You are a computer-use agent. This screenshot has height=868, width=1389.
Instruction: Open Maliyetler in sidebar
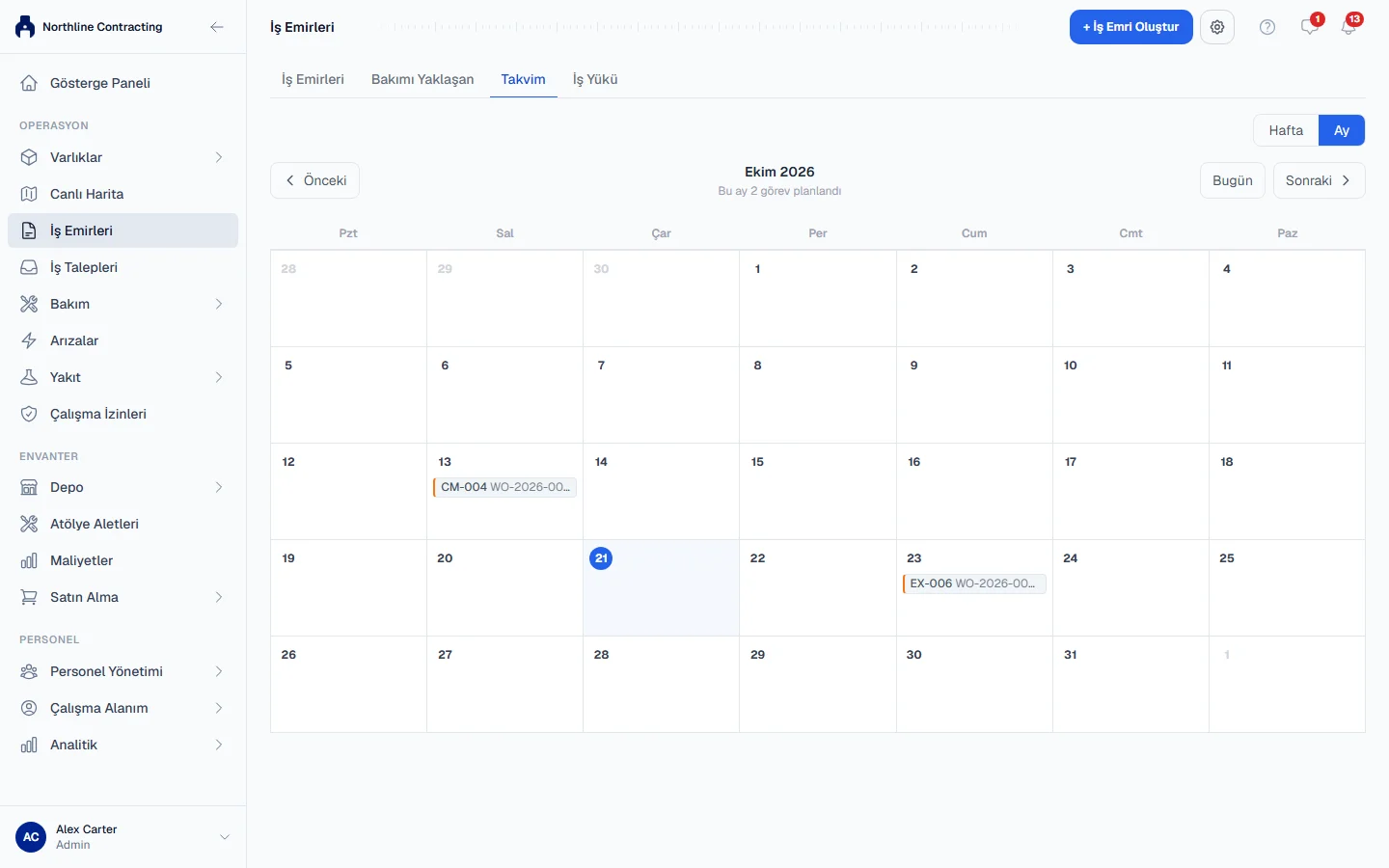coord(123,560)
